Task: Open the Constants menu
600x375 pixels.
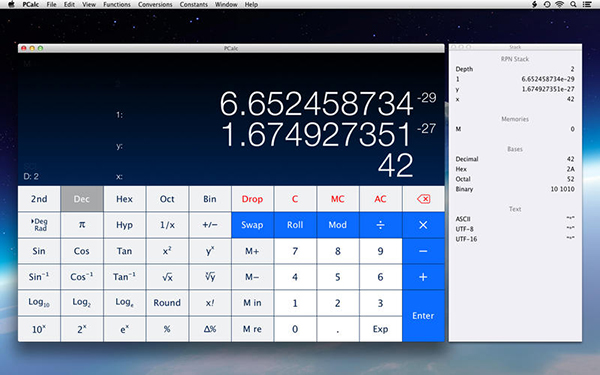Action: 194,5
